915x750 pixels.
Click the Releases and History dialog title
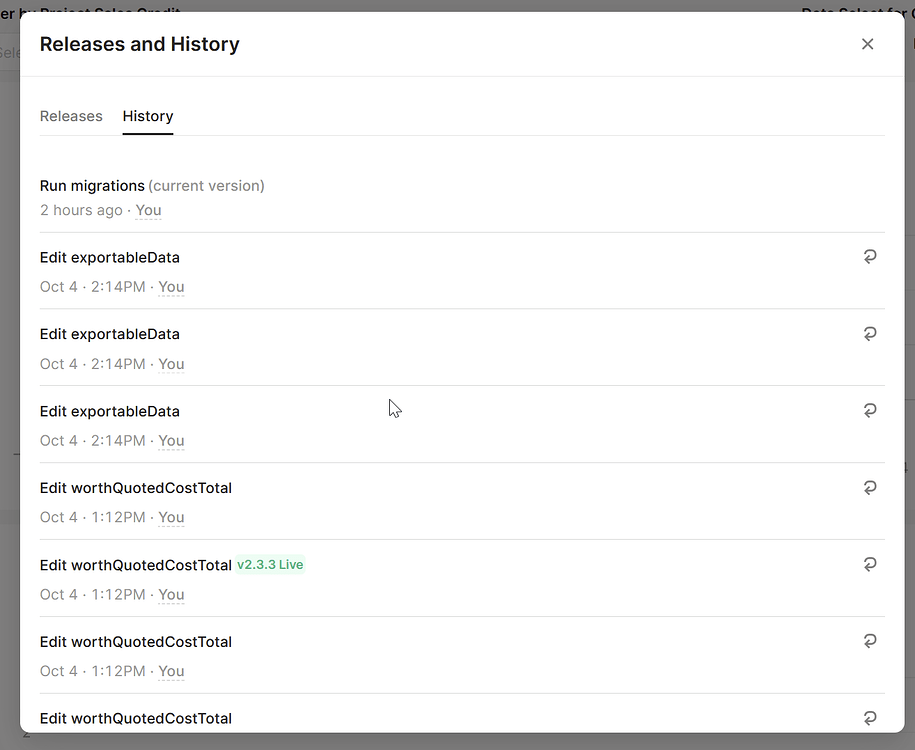tap(139, 44)
